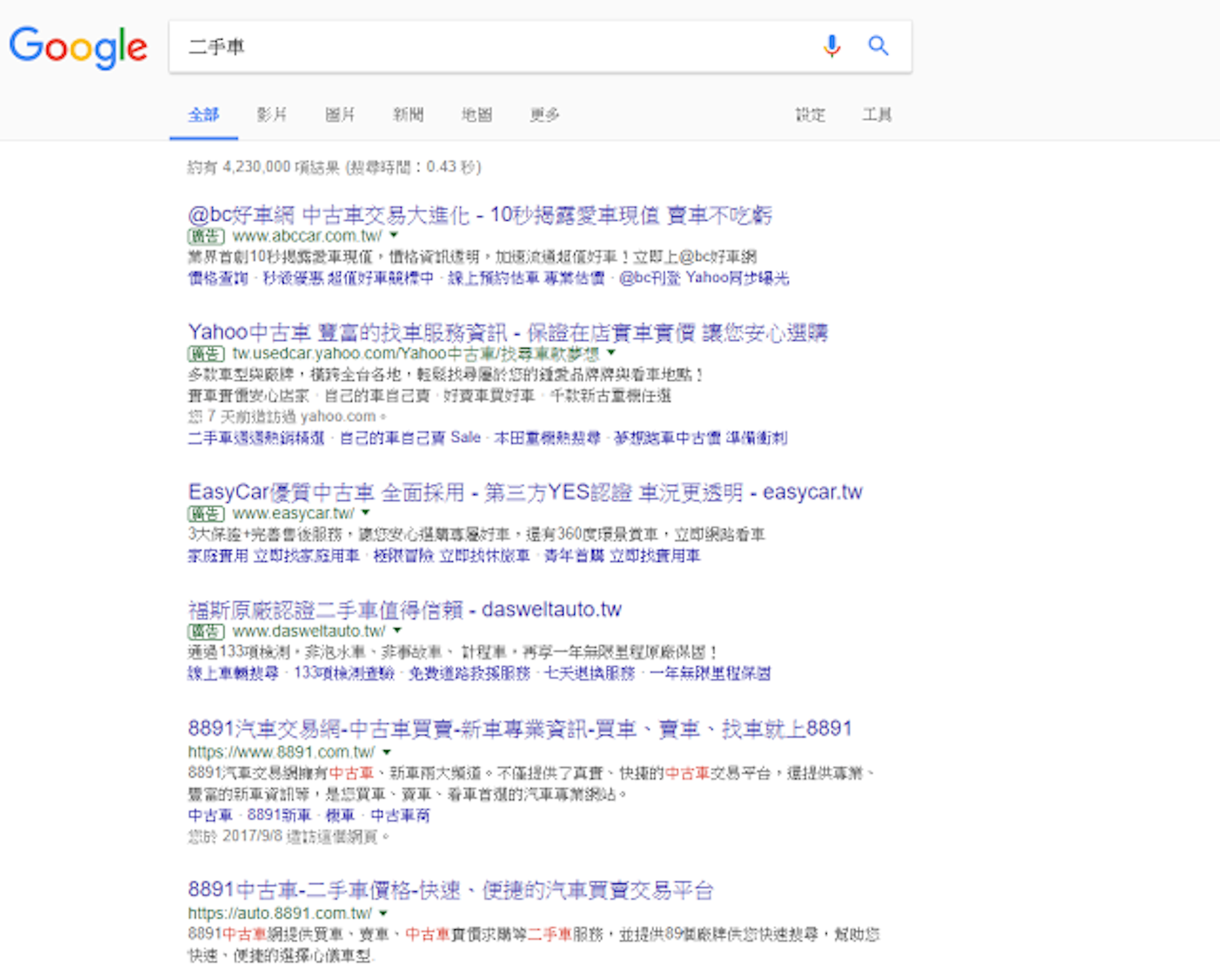1220x980 pixels.
Task: Click the www.easycar.tw/ green URL
Action: pyautogui.click(x=293, y=513)
